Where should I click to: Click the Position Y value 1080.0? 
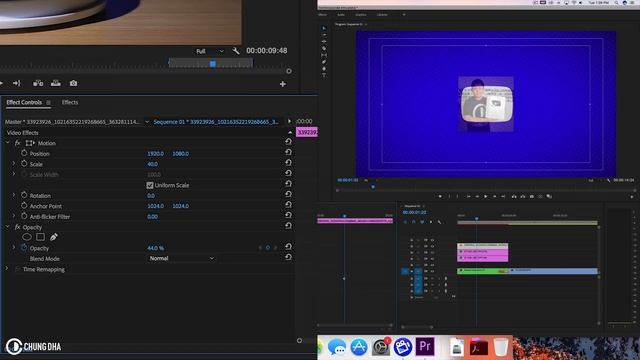tap(180, 153)
